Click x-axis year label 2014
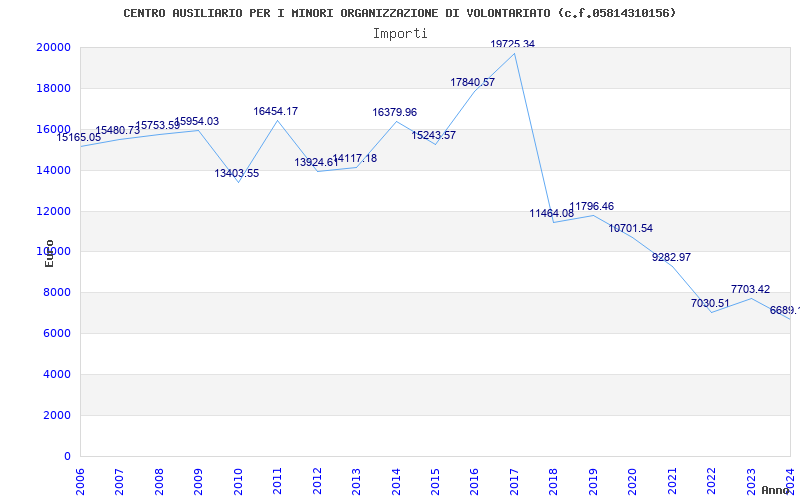Image resolution: width=800 pixels, height=500 pixels. tap(396, 481)
